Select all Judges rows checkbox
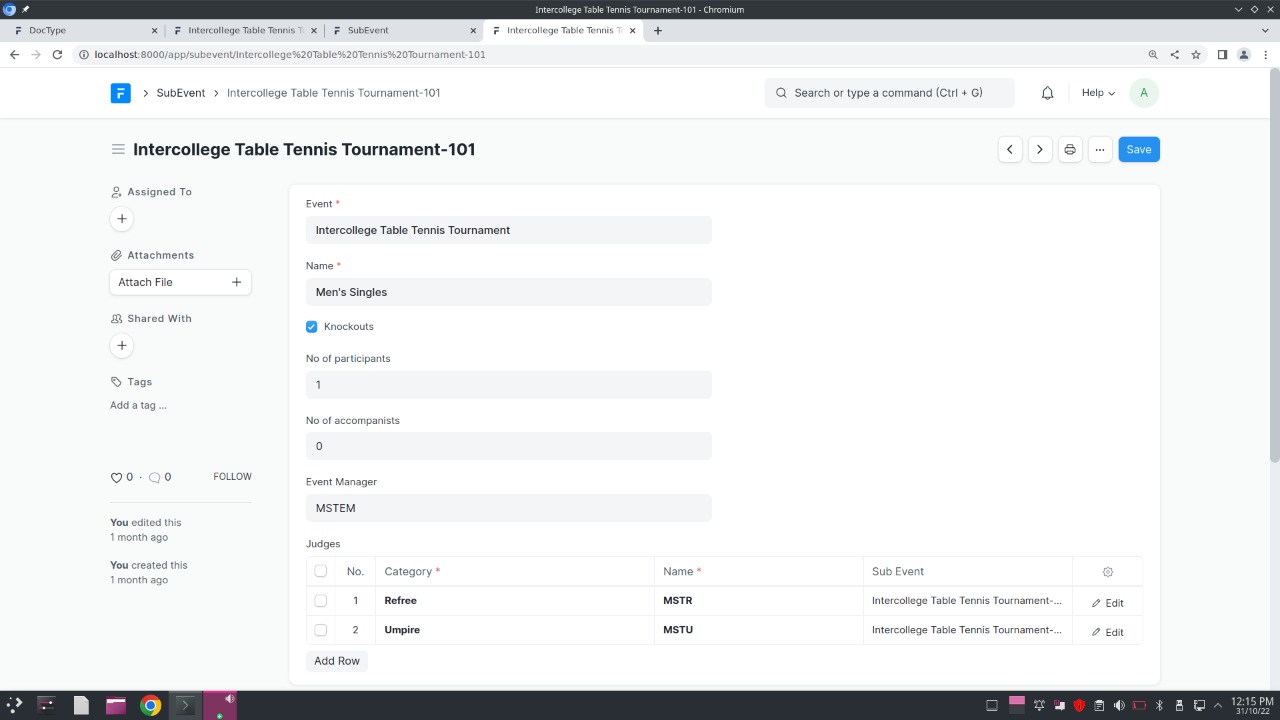 click(x=320, y=571)
